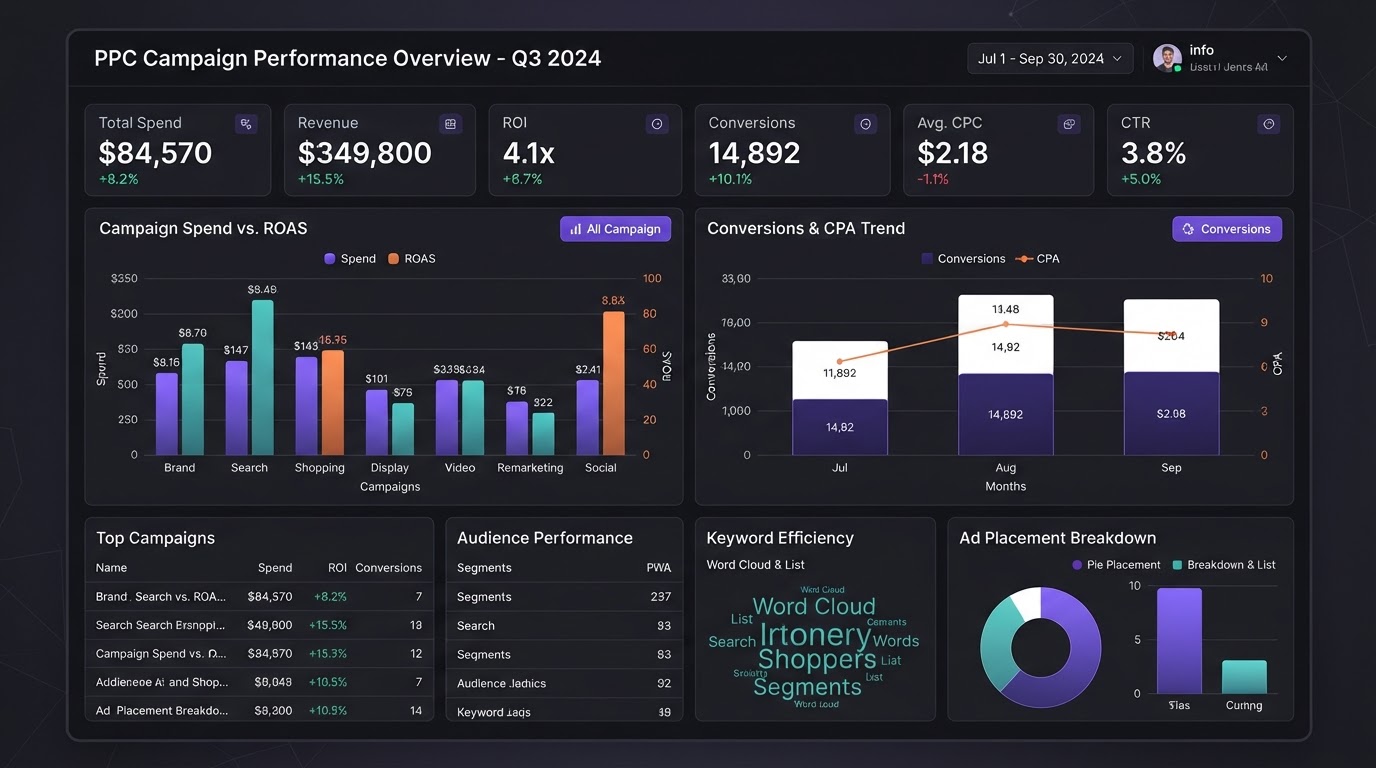
Task: Click the user avatar picture
Action: (1167, 58)
